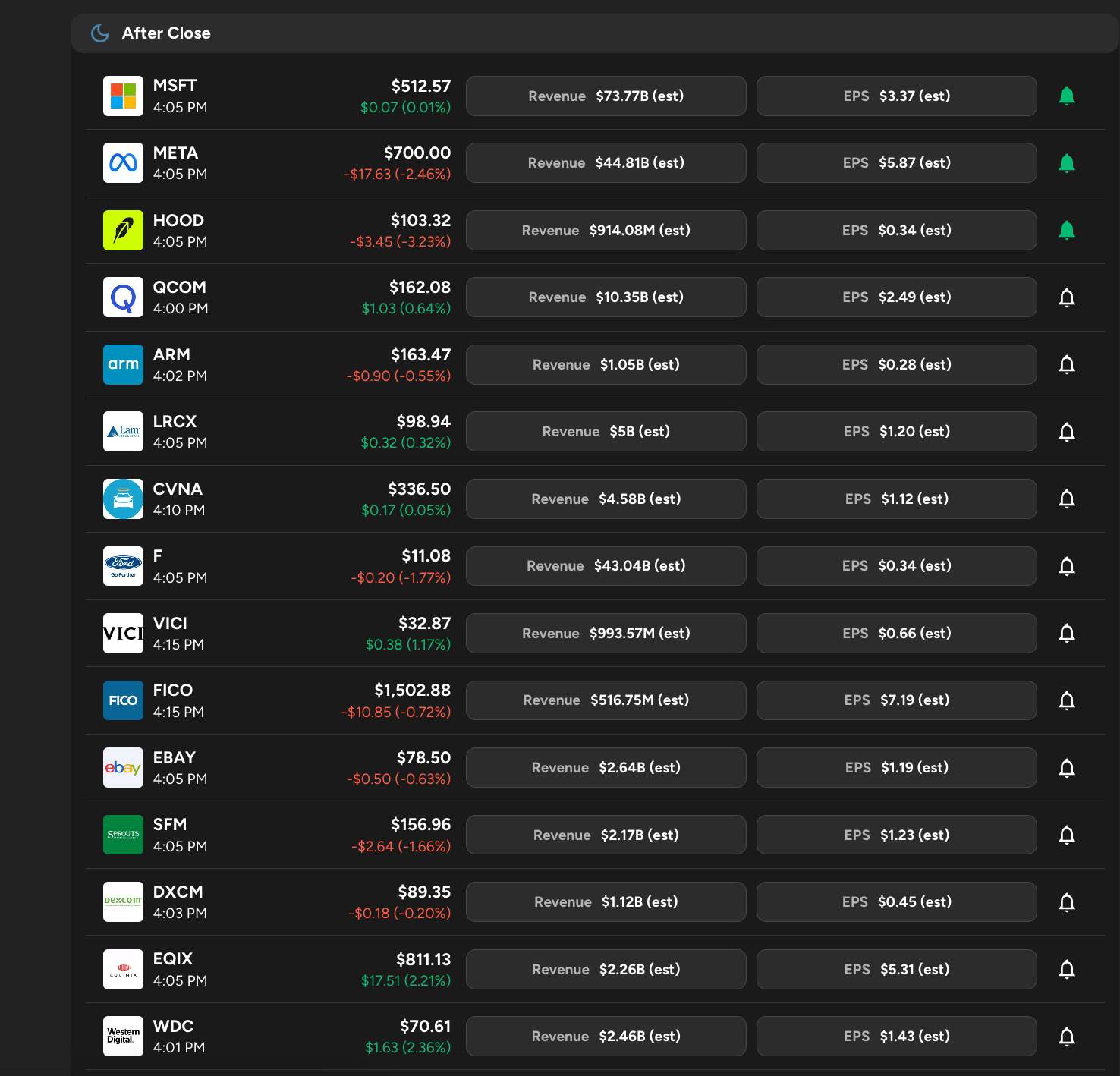Toggle the EBAY alert bell
The image size is (1120, 1076).
(1067, 767)
